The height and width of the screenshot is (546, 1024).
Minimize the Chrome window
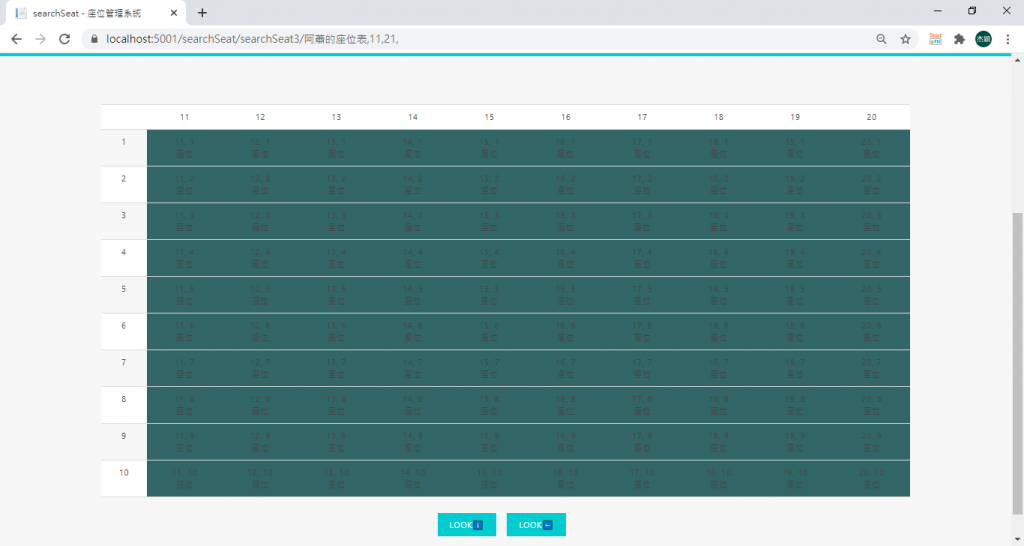[937, 10]
